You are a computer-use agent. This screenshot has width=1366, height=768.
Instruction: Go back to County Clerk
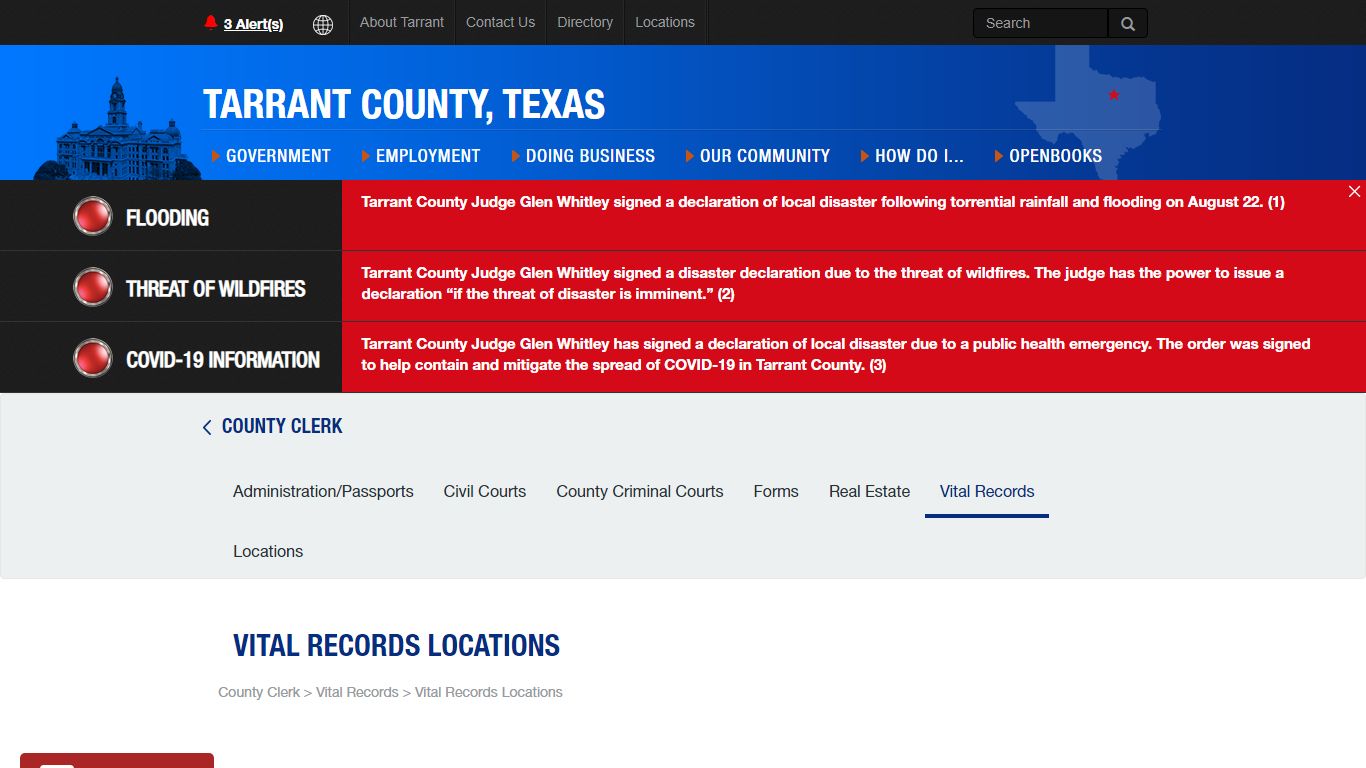[282, 426]
